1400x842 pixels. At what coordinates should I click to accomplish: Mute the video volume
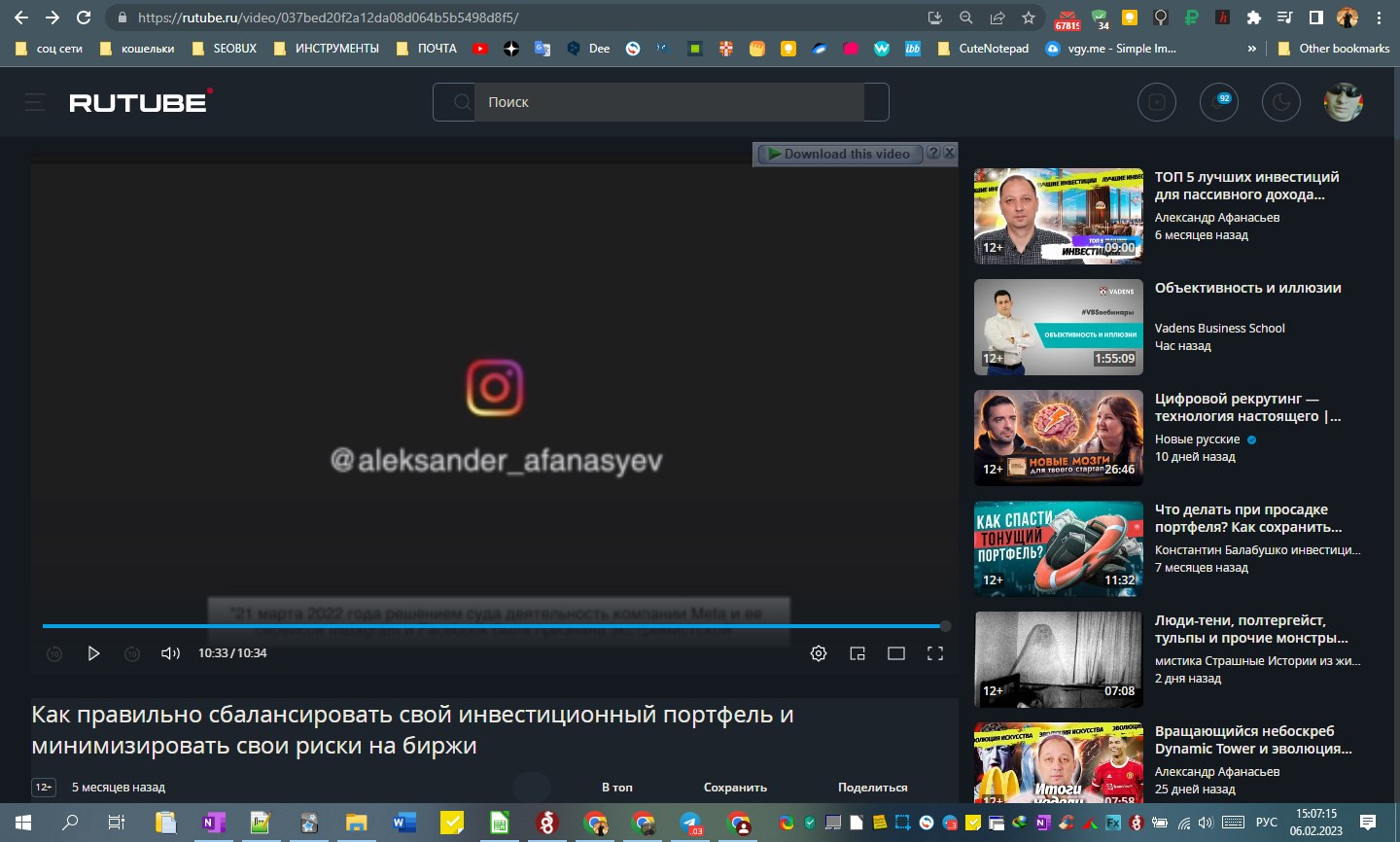[170, 653]
